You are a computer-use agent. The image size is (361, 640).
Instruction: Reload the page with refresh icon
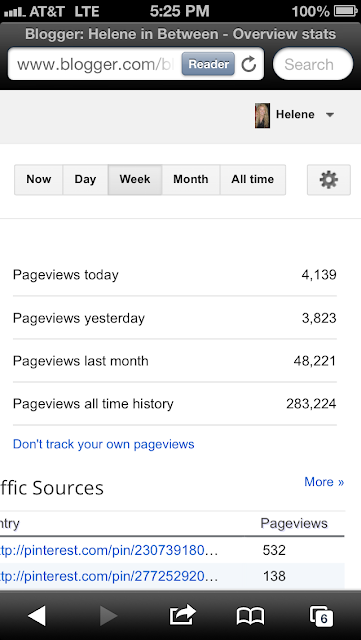pyautogui.click(x=249, y=64)
